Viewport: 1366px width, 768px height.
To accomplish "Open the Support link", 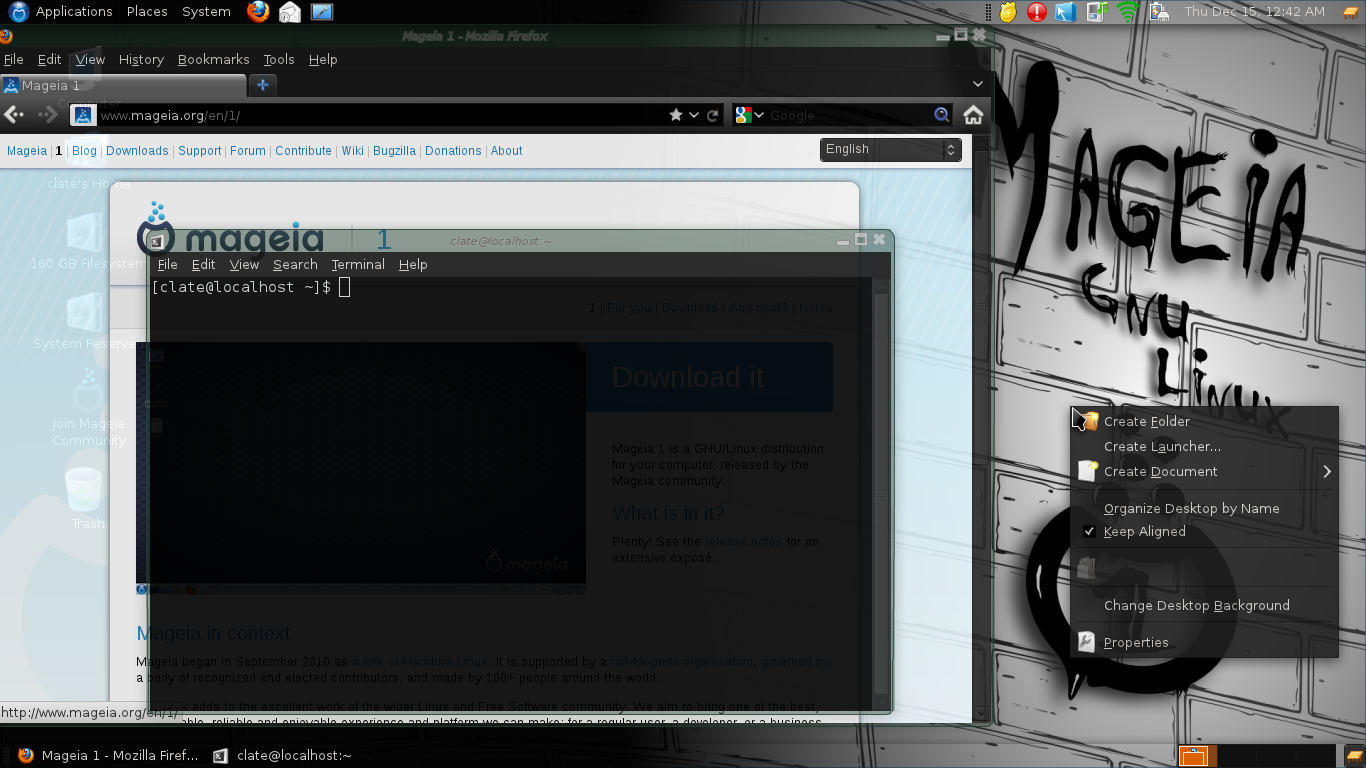I will 199,151.
